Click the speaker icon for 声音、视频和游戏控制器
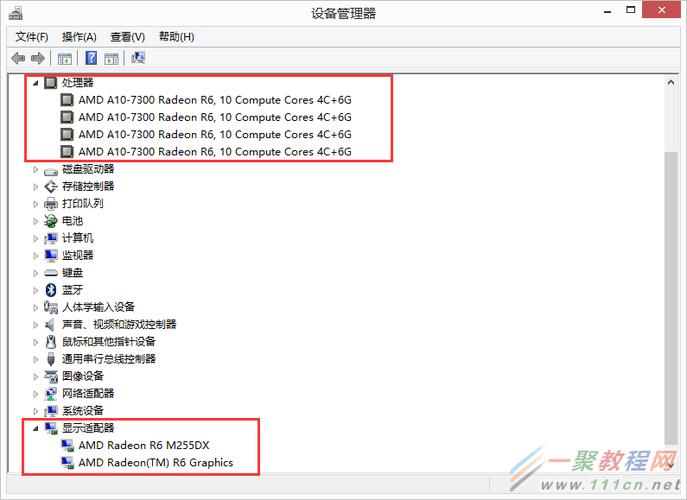Viewport: 687px width, 500px height. pyautogui.click(x=50, y=325)
